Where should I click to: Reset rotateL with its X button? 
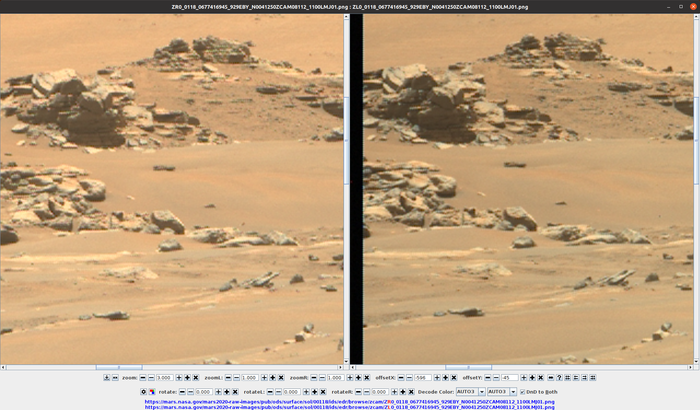point(323,392)
